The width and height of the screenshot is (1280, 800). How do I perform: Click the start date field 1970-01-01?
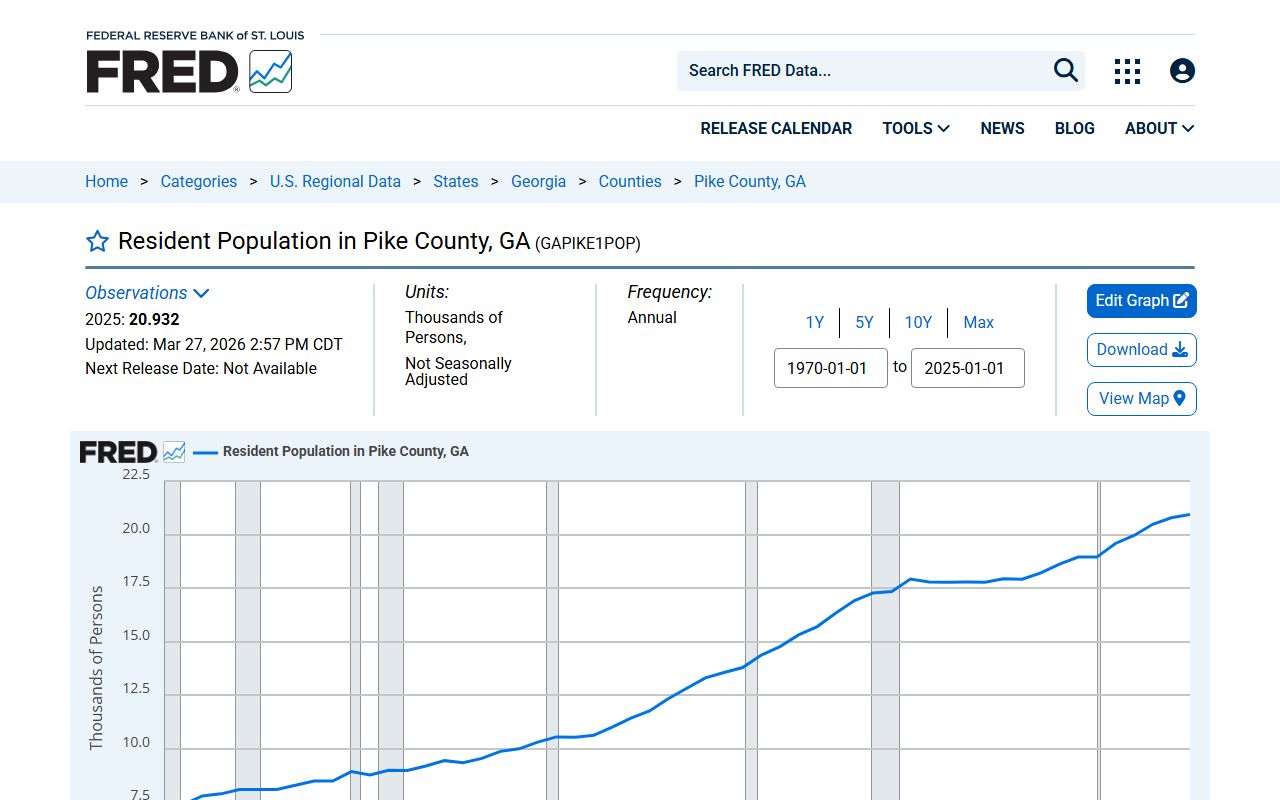coord(831,368)
